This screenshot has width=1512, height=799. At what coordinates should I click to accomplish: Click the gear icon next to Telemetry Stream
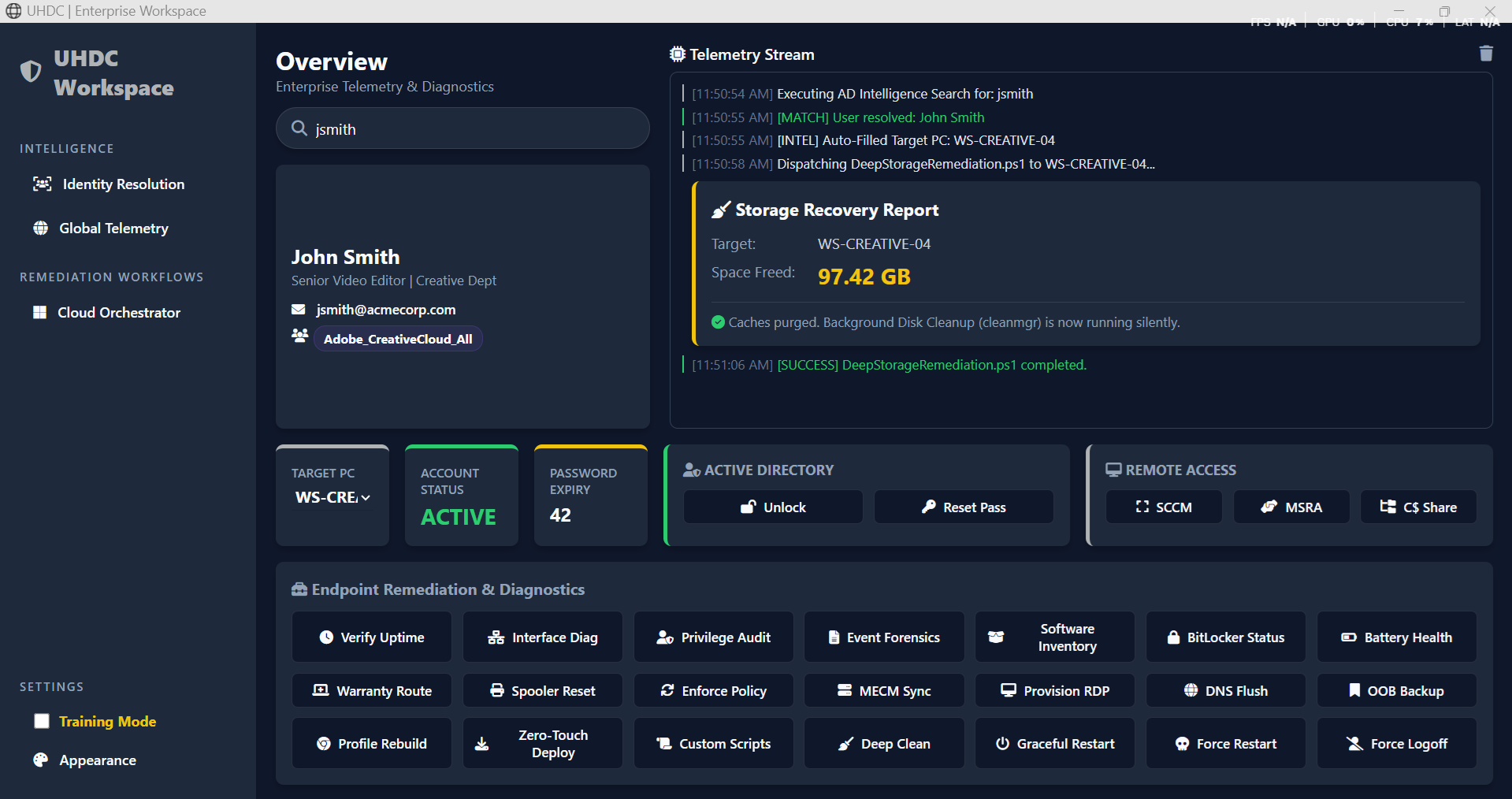click(x=678, y=54)
